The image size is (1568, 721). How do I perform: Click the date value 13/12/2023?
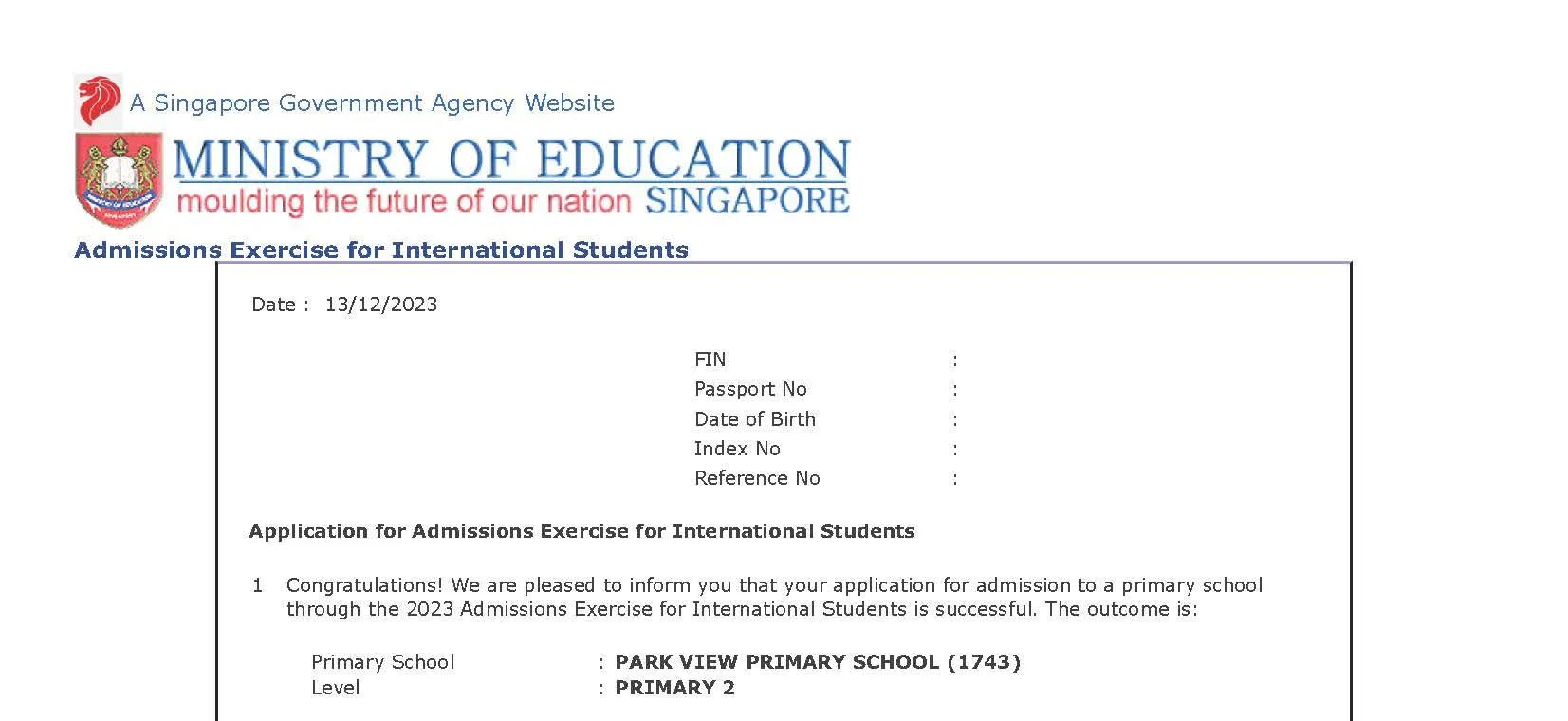tap(381, 305)
